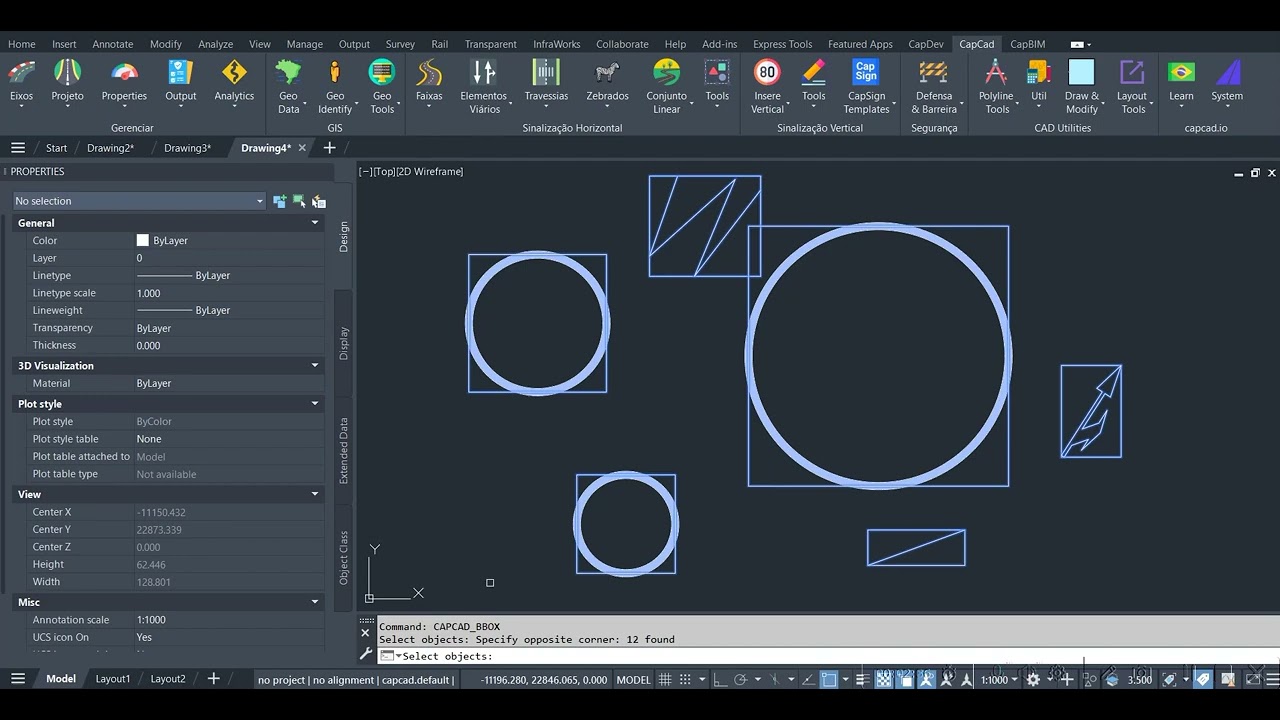Toggle transparency display in status bar

click(x=884, y=680)
